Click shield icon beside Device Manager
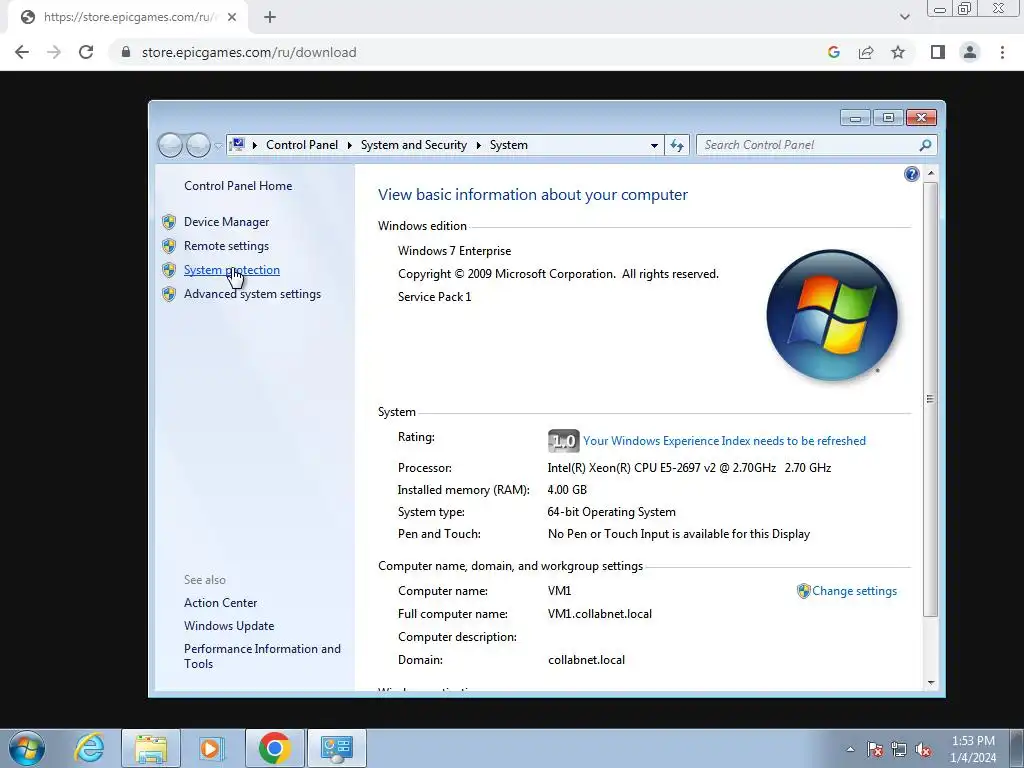This screenshot has height=768, width=1024. click(169, 222)
